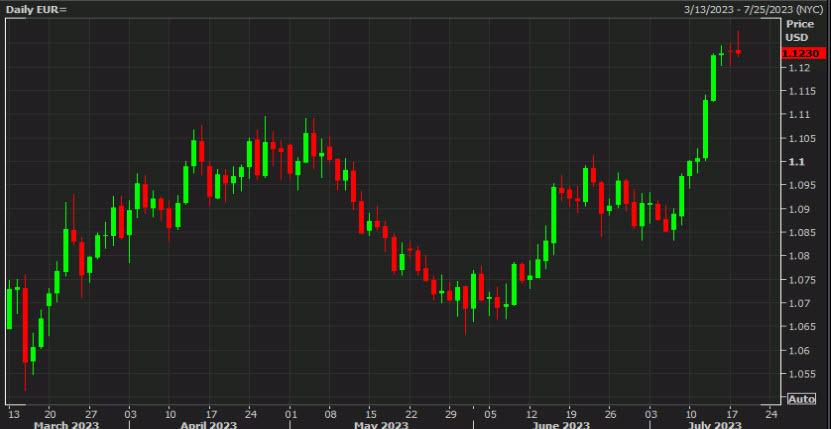Click the 24 date tick above April 2023

click(251, 414)
